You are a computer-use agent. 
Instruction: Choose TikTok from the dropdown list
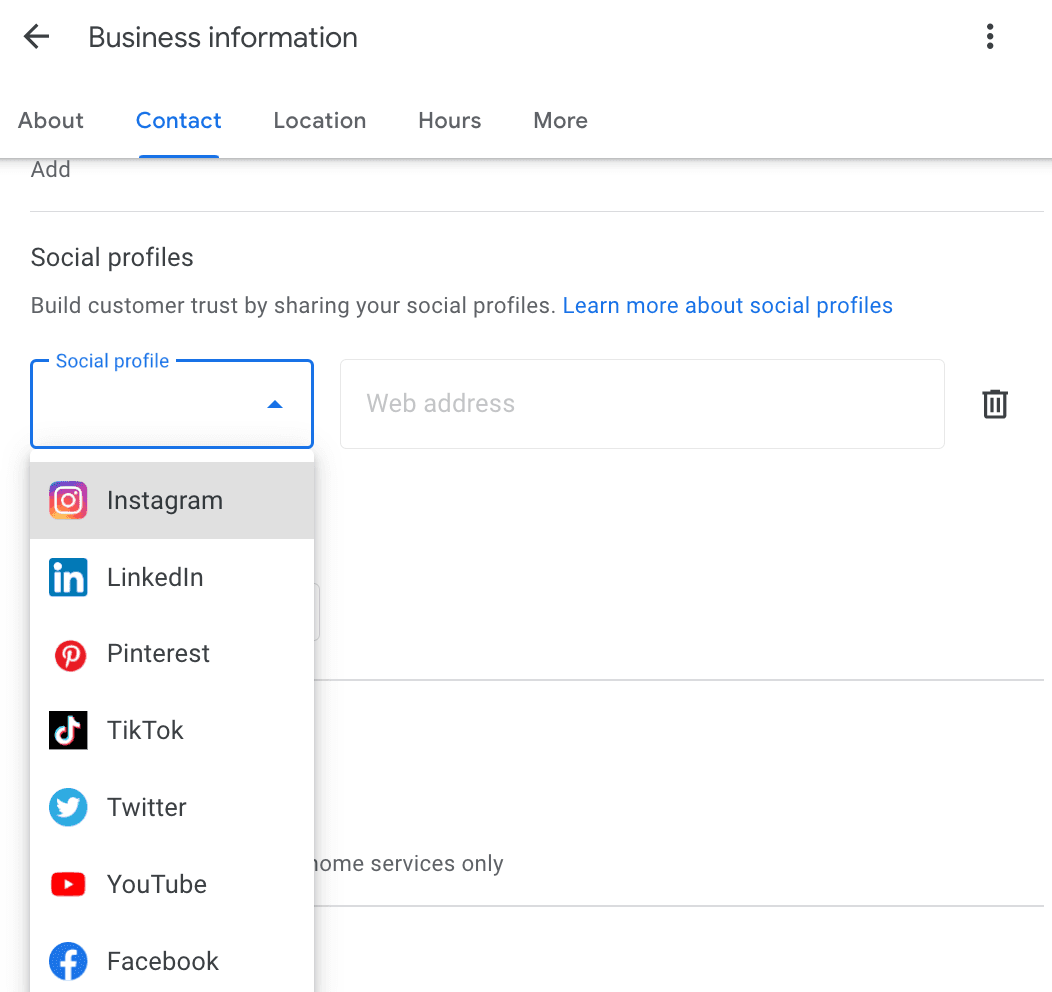(172, 730)
